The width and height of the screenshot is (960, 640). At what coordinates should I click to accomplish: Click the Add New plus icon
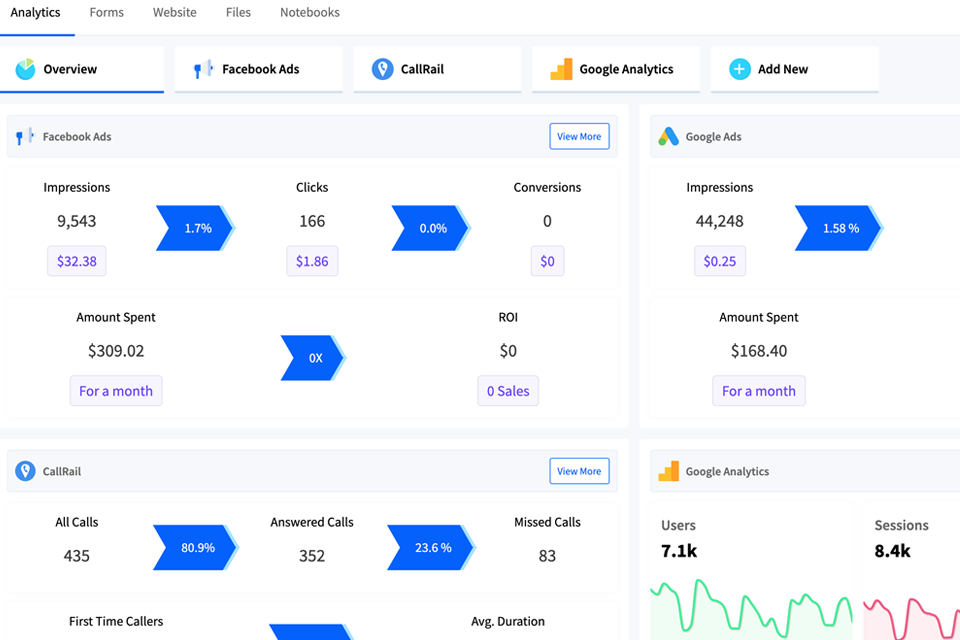740,69
